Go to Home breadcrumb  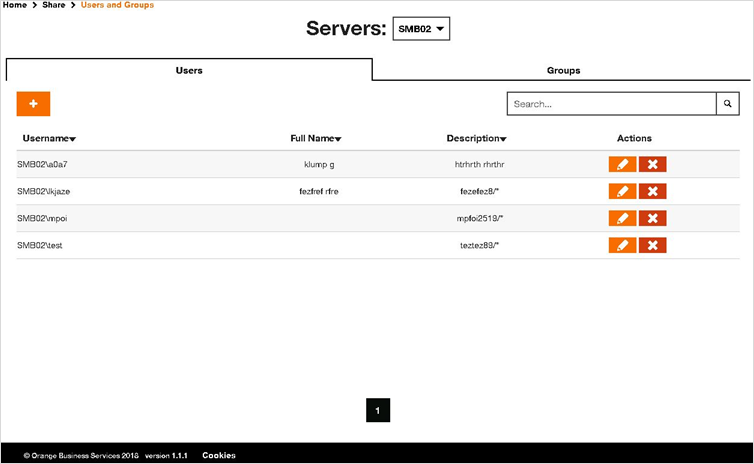click(x=15, y=5)
